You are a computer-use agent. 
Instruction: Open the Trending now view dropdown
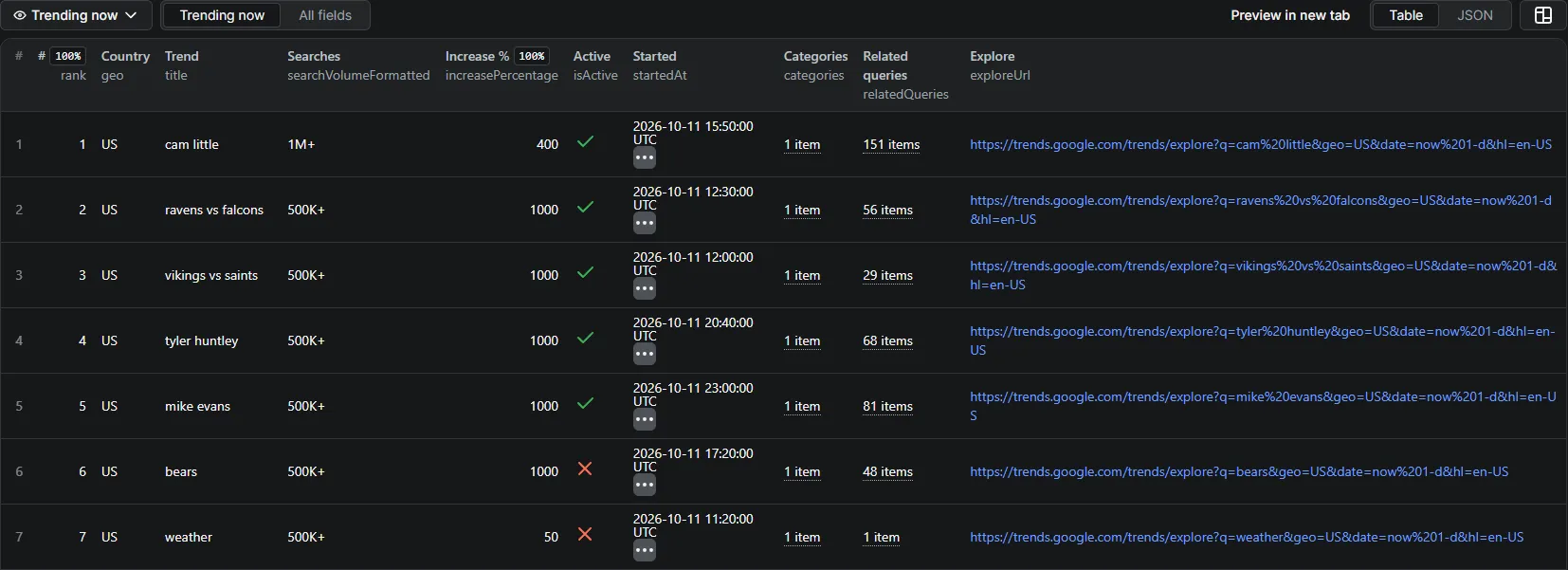(x=76, y=15)
